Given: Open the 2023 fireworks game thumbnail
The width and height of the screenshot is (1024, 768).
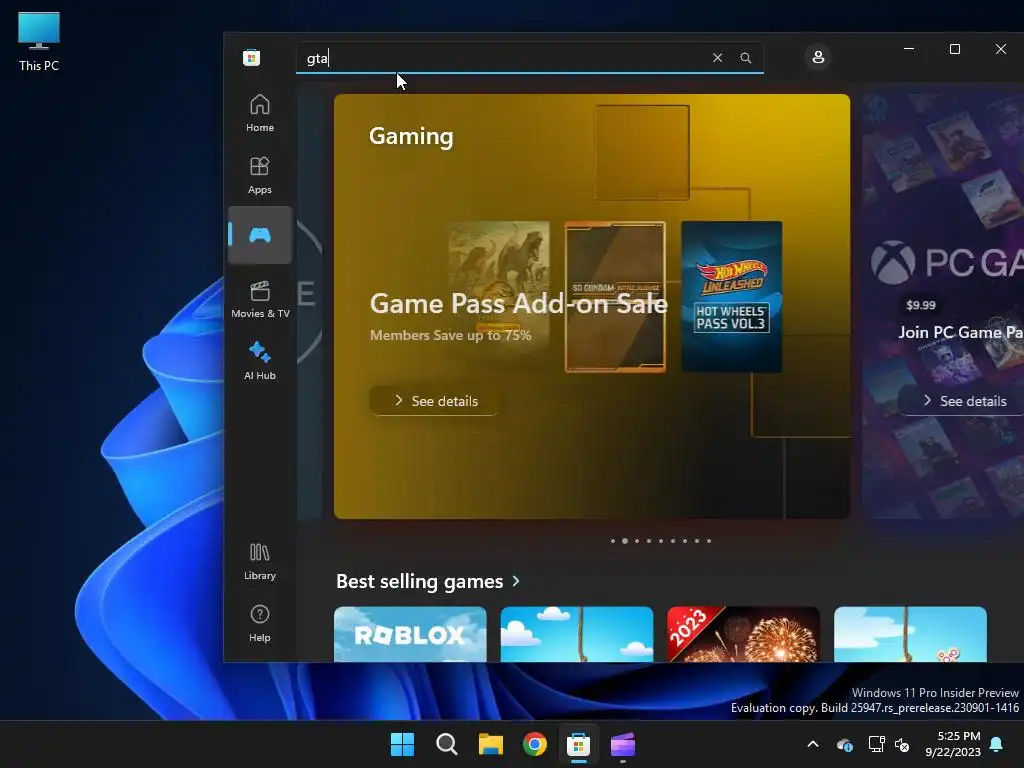Looking at the screenshot, I should pyautogui.click(x=743, y=634).
